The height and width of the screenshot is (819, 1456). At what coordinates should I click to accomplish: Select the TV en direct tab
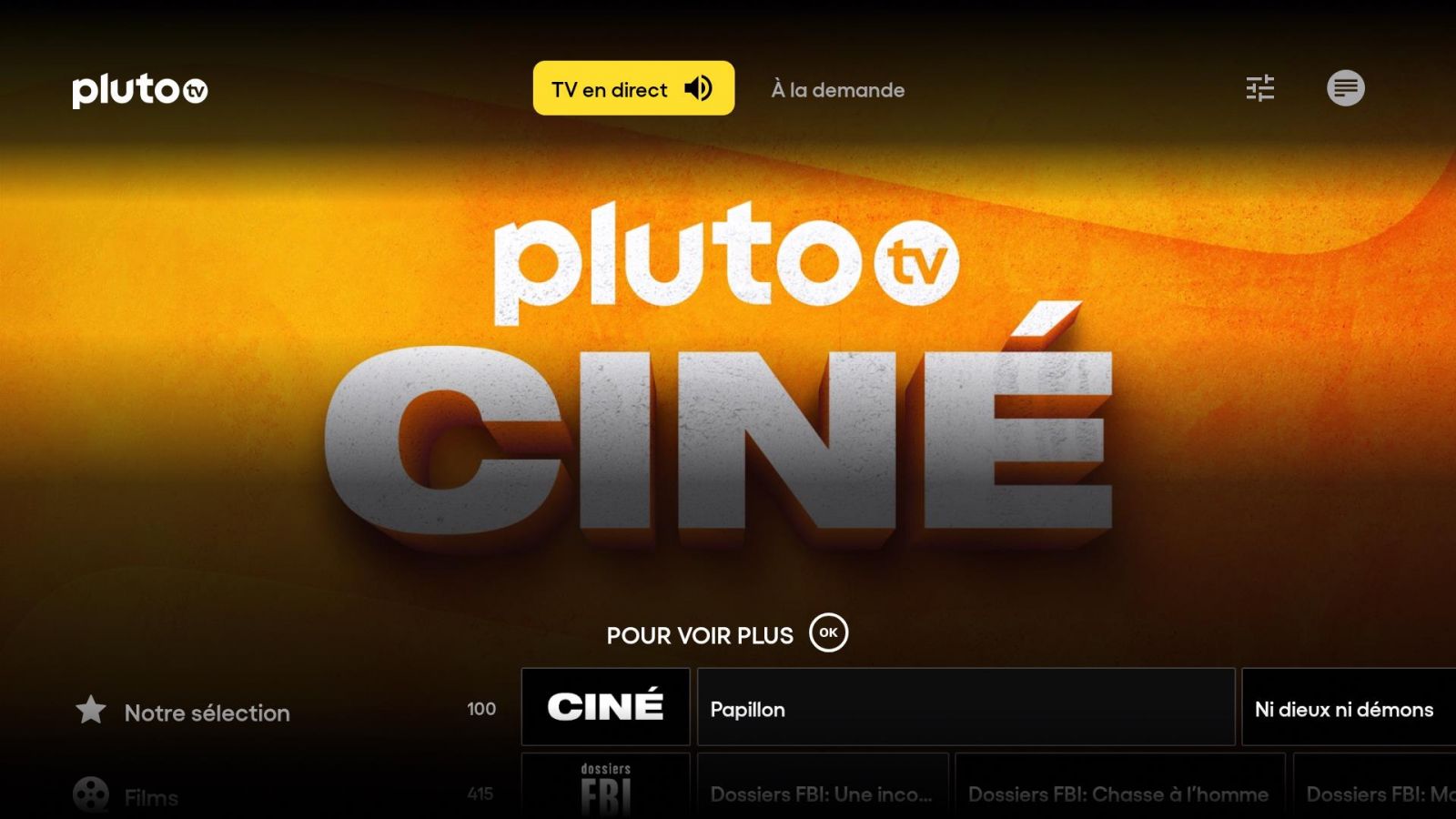[x=633, y=88]
